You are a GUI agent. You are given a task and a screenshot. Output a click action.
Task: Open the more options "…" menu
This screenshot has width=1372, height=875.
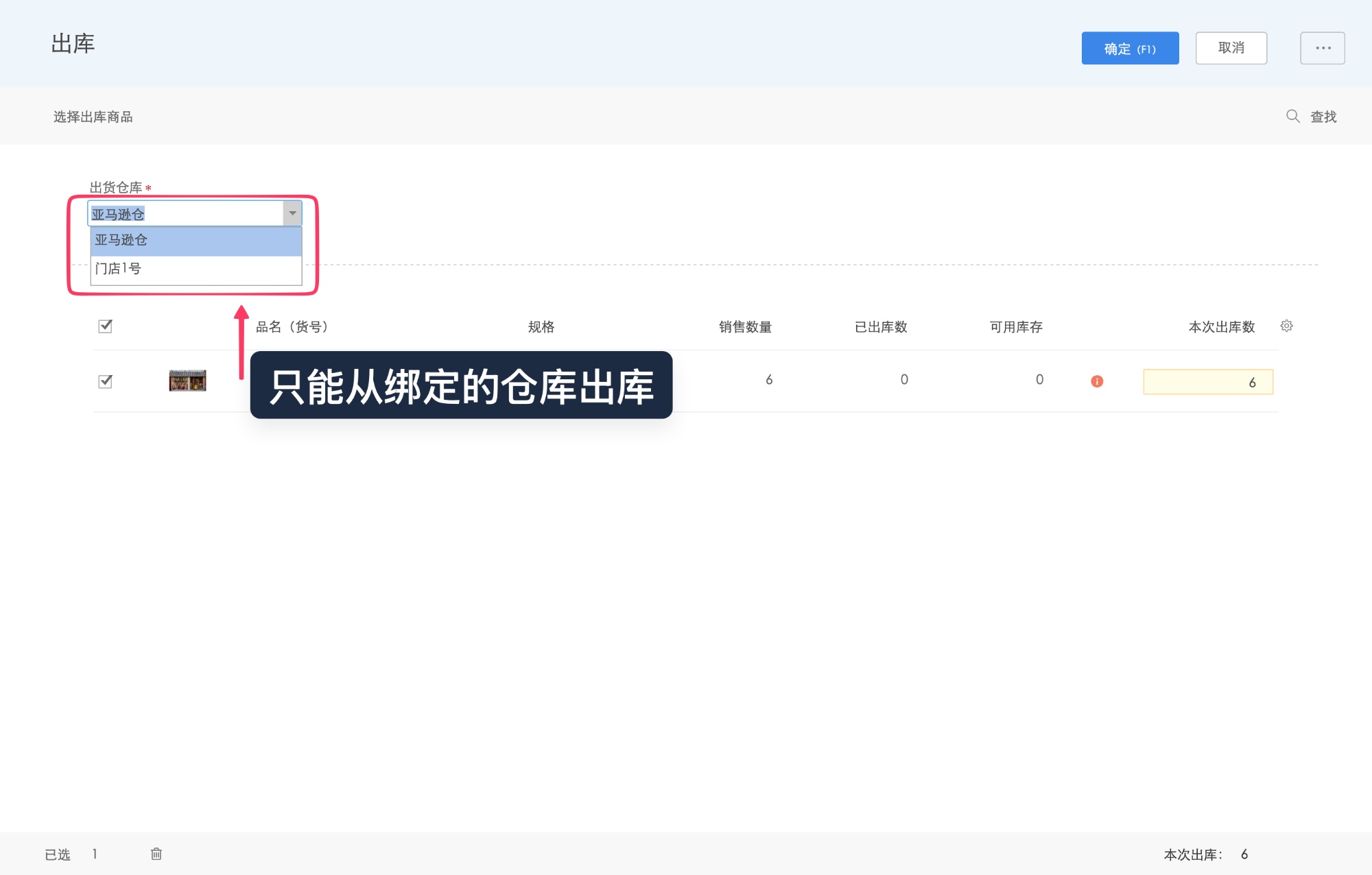pyautogui.click(x=1322, y=47)
